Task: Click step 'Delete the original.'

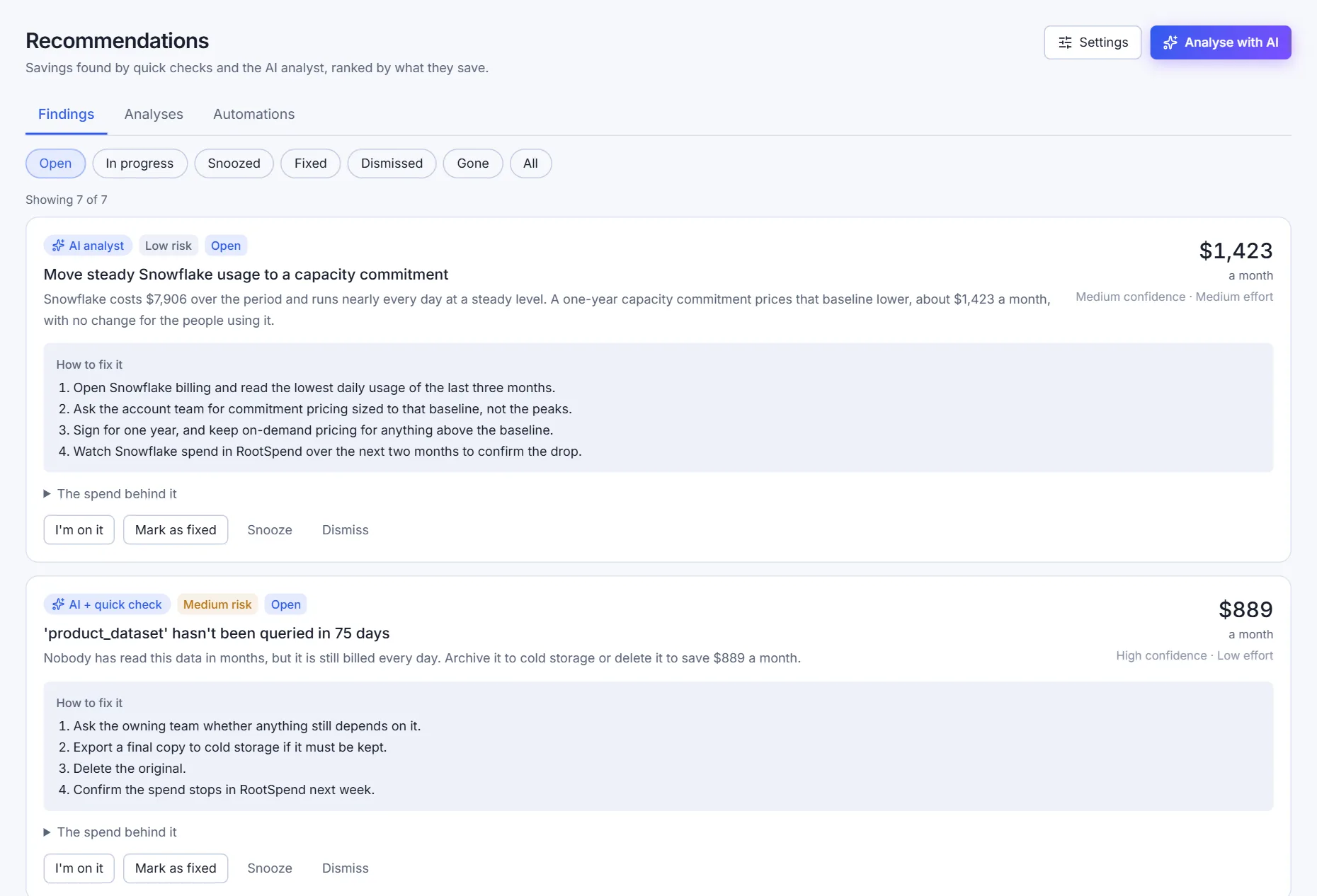Action: pos(130,769)
